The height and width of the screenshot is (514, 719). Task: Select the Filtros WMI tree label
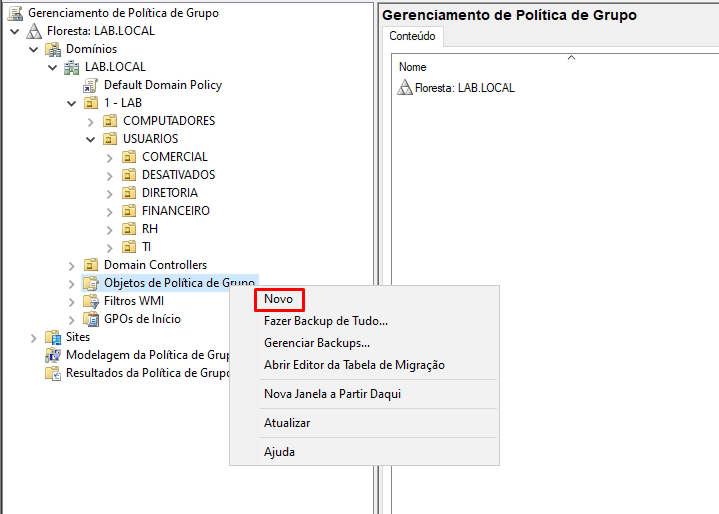133,301
